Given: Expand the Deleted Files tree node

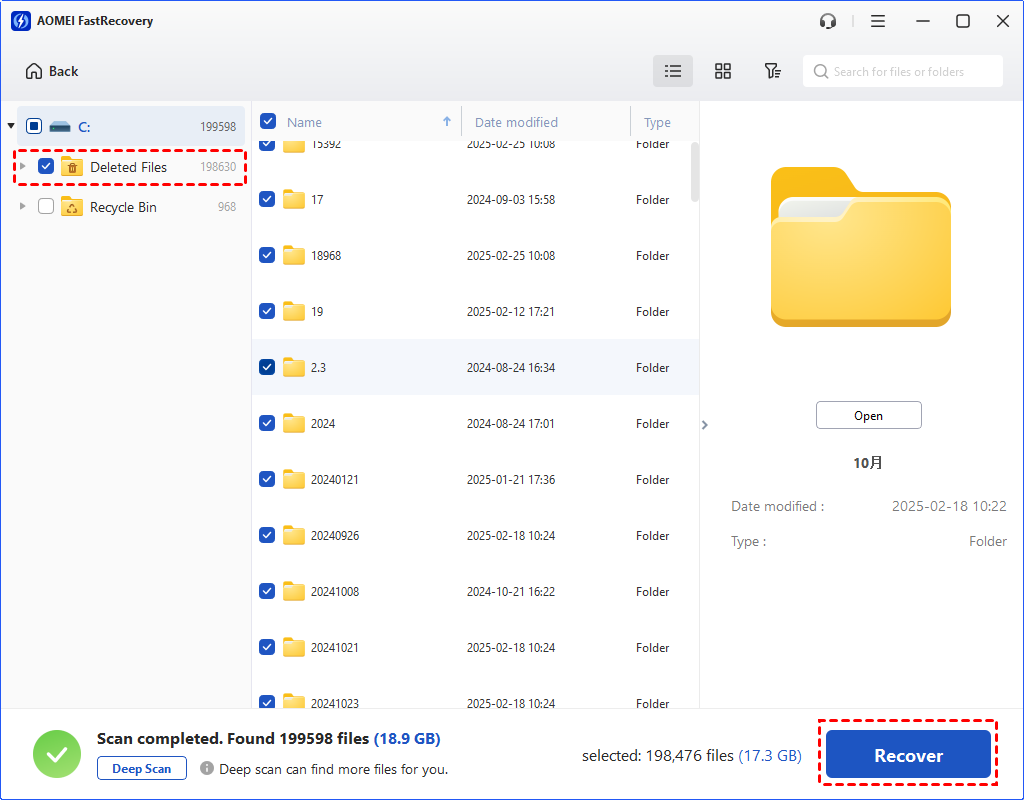Looking at the screenshot, I should (23, 167).
